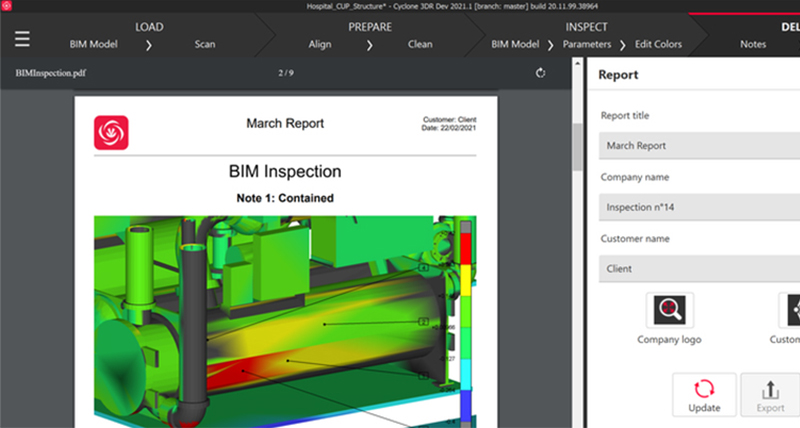
Task: Select the Align step under PREPARE
Action: [320, 45]
